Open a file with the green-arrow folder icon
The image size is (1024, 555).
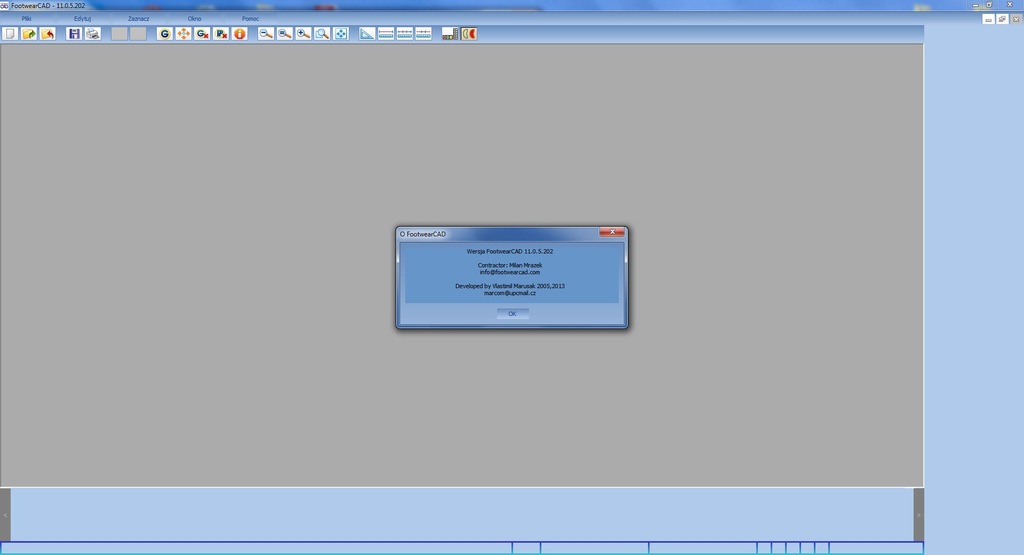pyautogui.click(x=29, y=34)
